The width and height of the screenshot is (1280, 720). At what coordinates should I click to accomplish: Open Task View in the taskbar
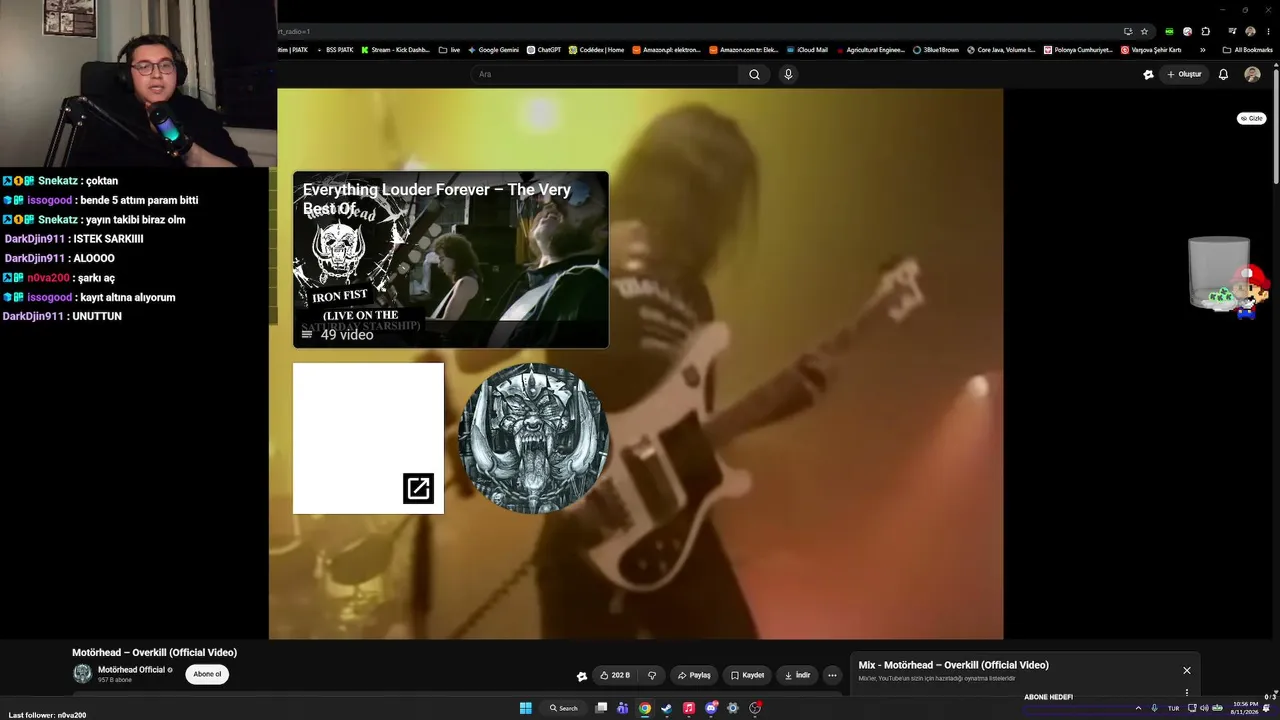(x=601, y=708)
